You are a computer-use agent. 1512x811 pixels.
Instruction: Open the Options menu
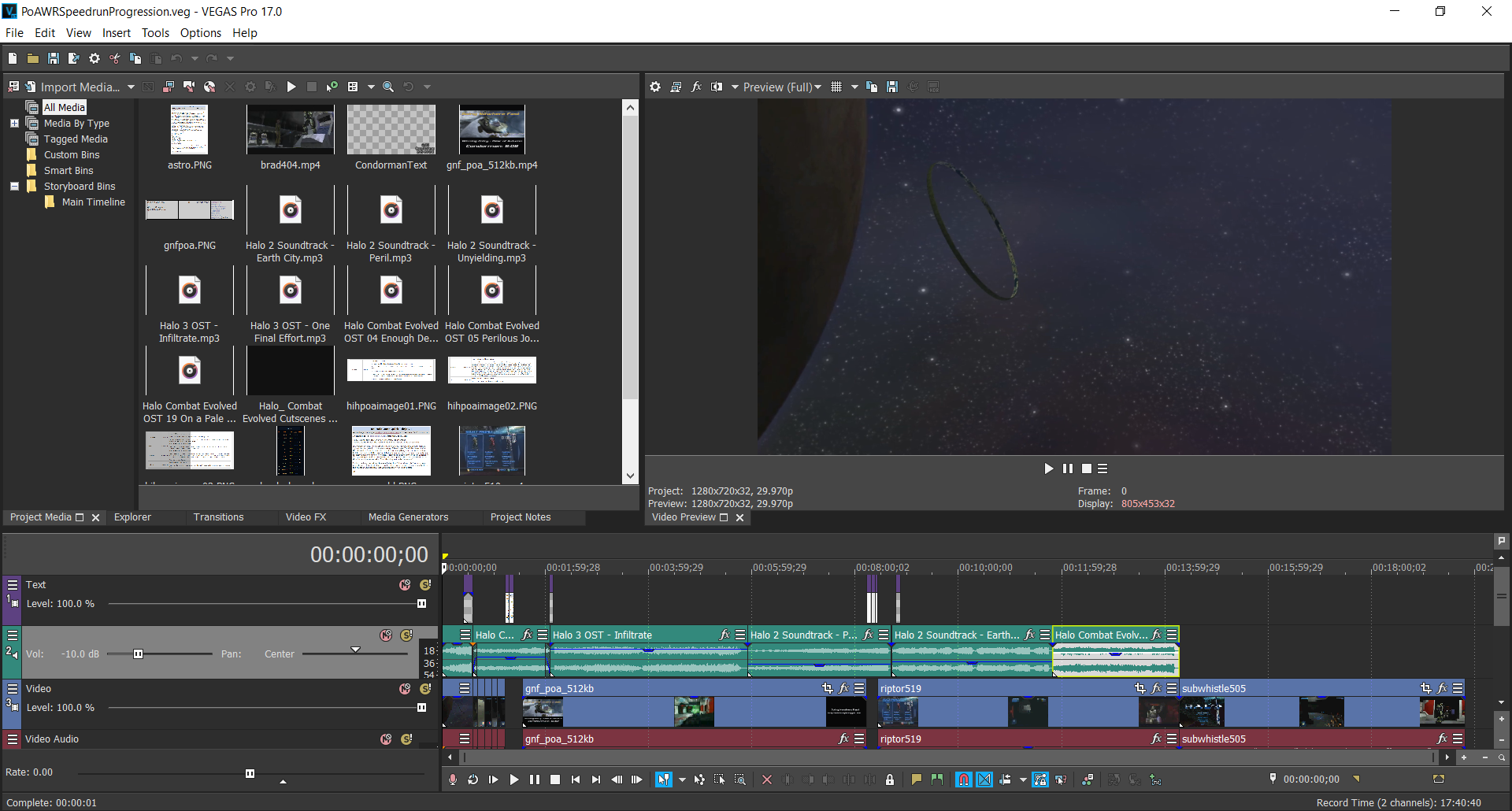point(201,33)
